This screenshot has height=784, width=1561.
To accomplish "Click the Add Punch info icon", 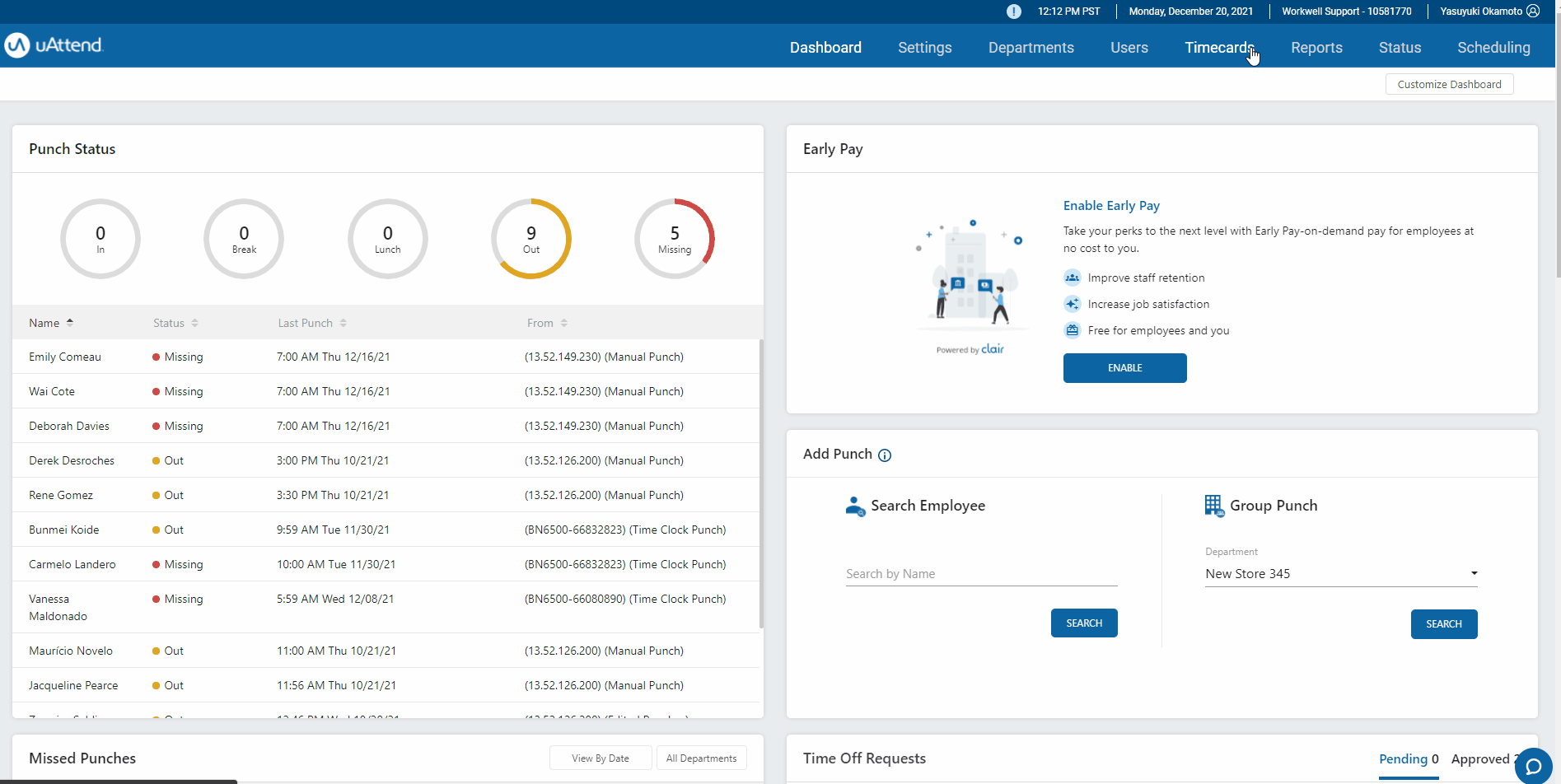I will [885, 455].
